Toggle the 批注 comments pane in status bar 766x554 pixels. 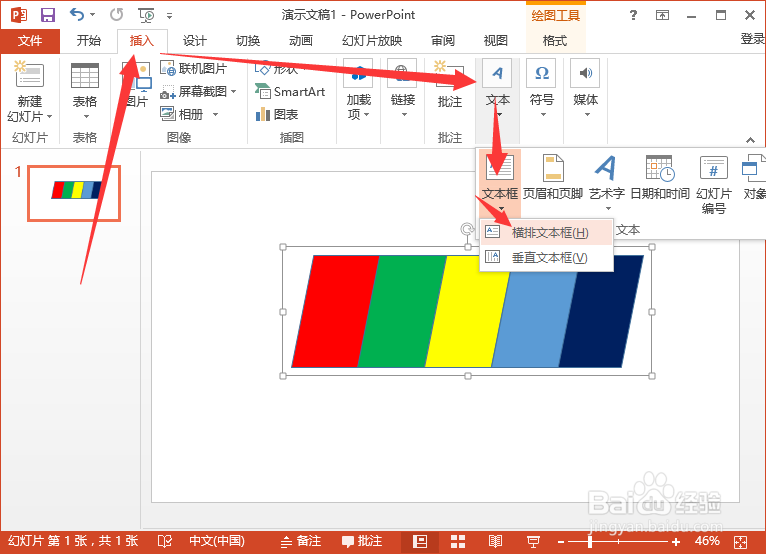[362, 541]
